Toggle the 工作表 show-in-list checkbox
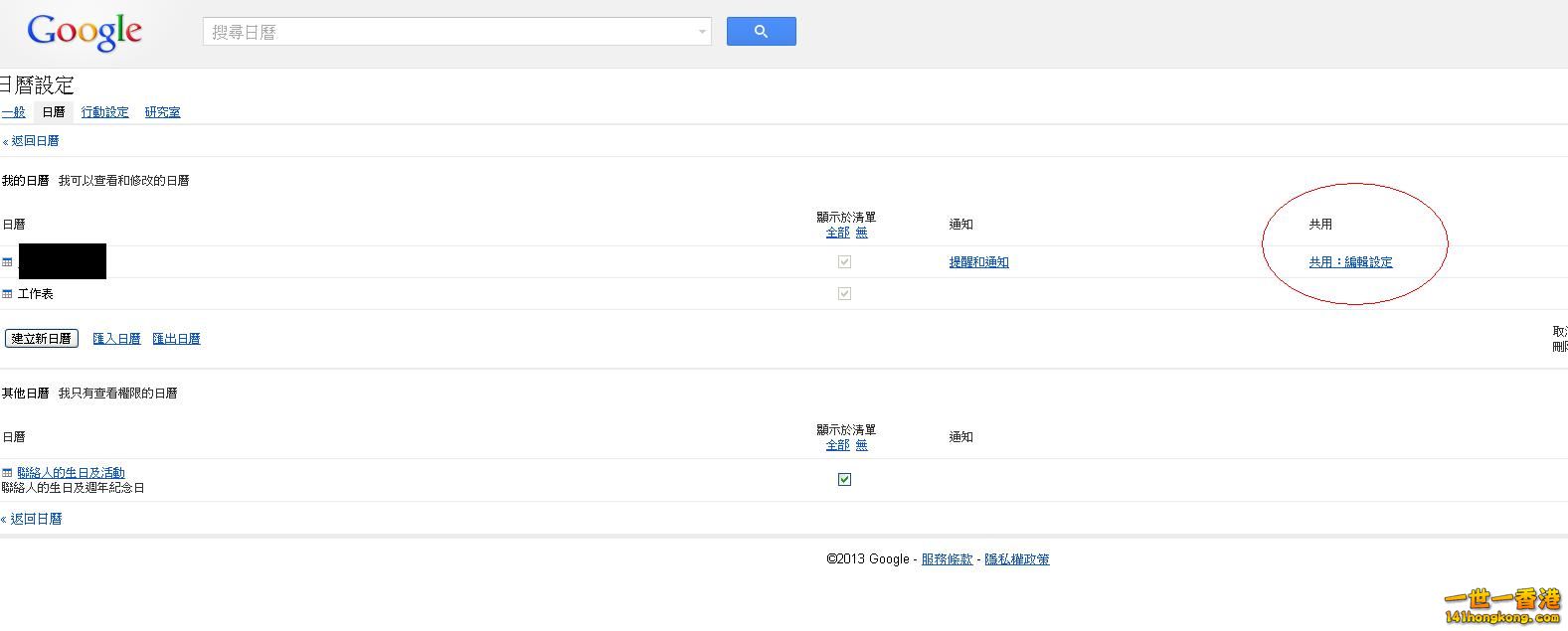1568x631 pixels. pos(844,294)
